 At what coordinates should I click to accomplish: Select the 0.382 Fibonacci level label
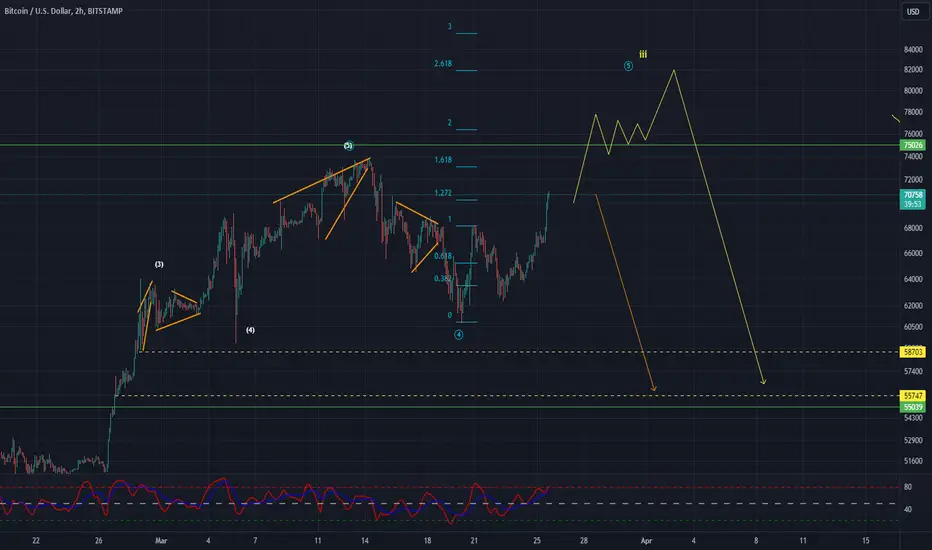pos(442,279)
